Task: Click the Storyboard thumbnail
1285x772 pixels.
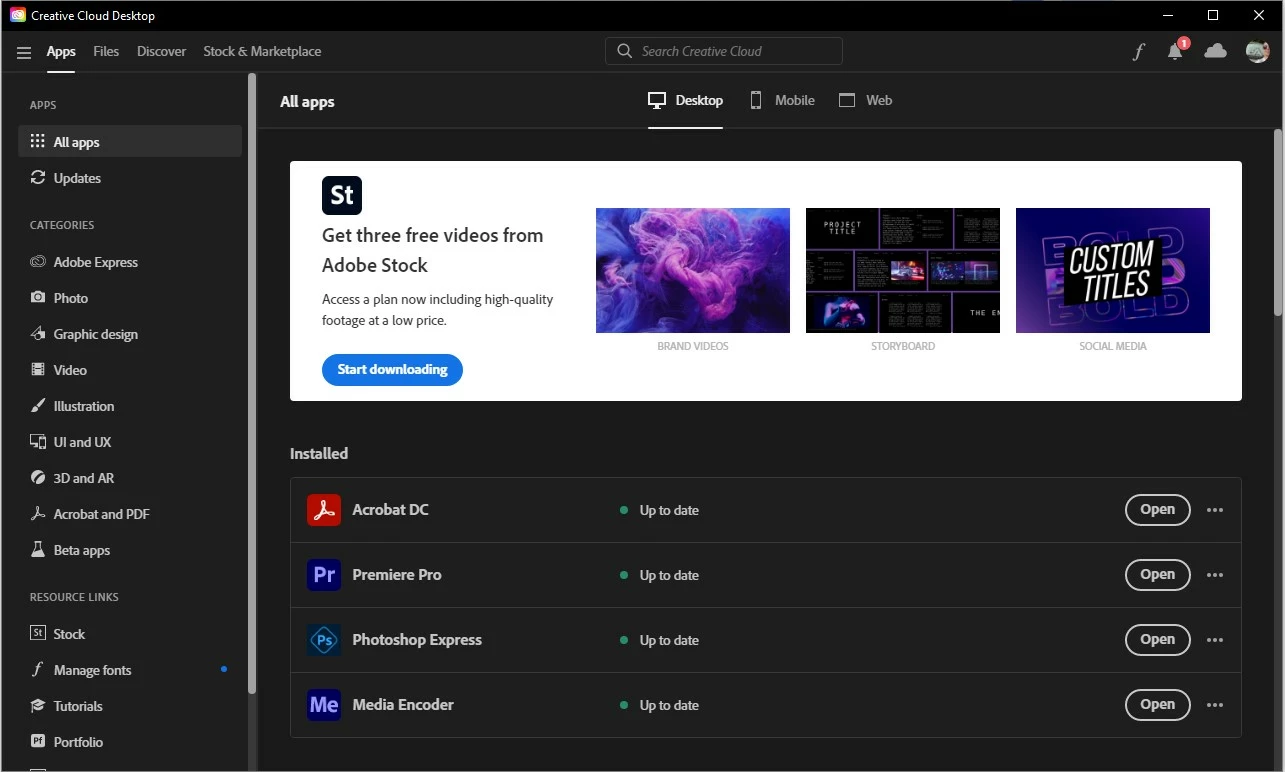Action: tap(903, 270)
